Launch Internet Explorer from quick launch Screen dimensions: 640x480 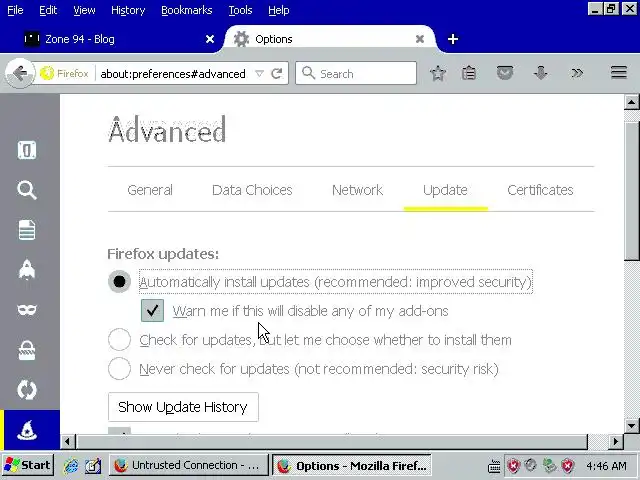coord(71,465)
